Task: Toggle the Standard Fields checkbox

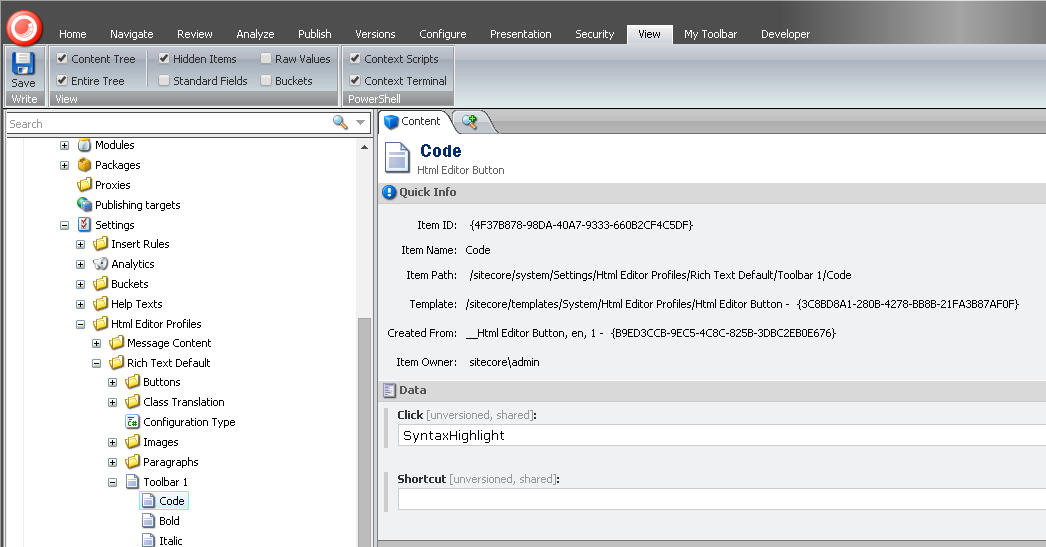Action: (164, 81)
